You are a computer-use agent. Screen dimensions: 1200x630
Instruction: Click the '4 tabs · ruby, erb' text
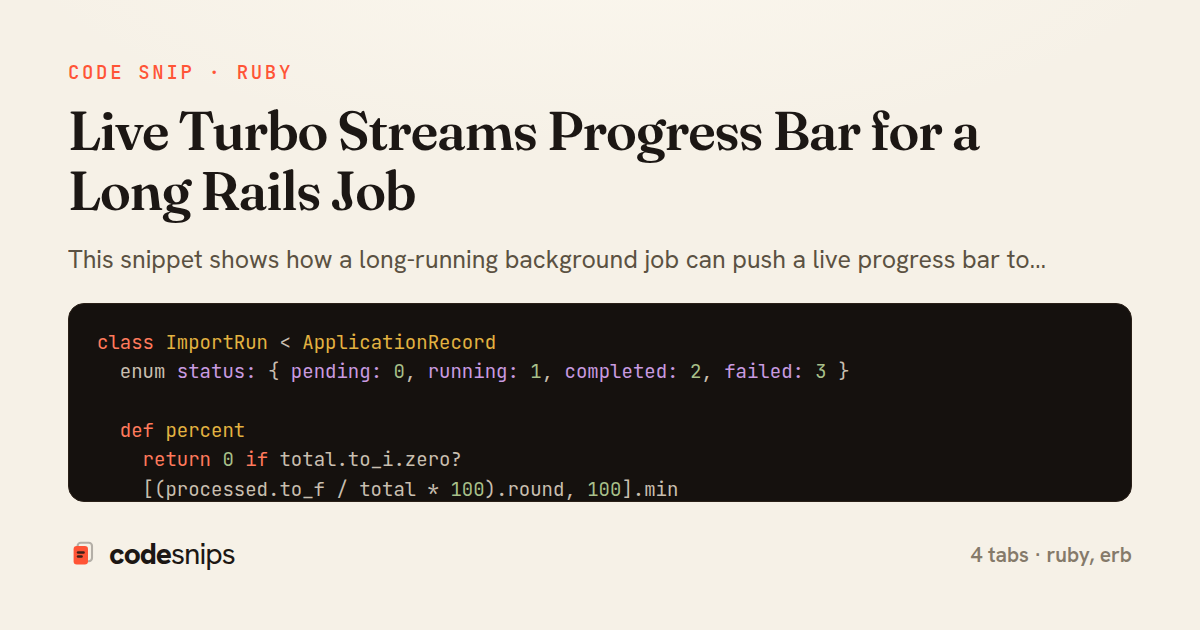1051,555
